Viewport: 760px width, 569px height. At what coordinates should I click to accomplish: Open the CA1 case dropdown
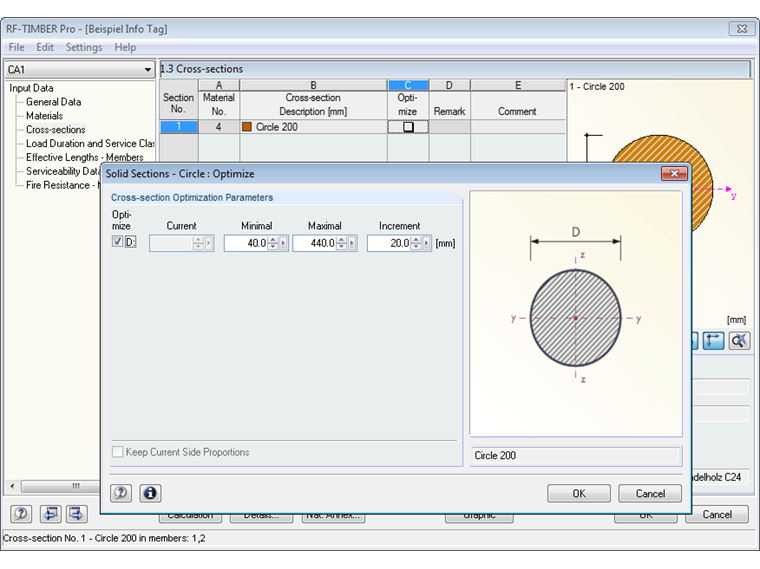coord(147,70)
